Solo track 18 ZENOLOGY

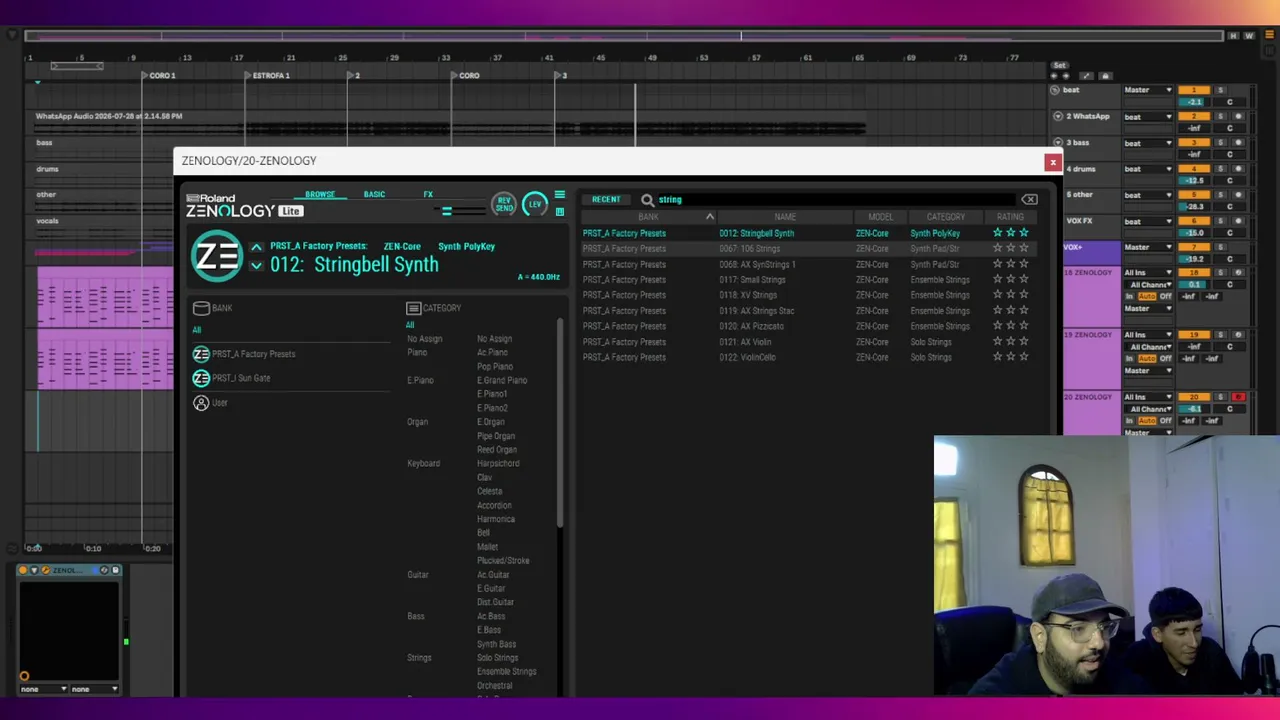[x=1220, y=273]
